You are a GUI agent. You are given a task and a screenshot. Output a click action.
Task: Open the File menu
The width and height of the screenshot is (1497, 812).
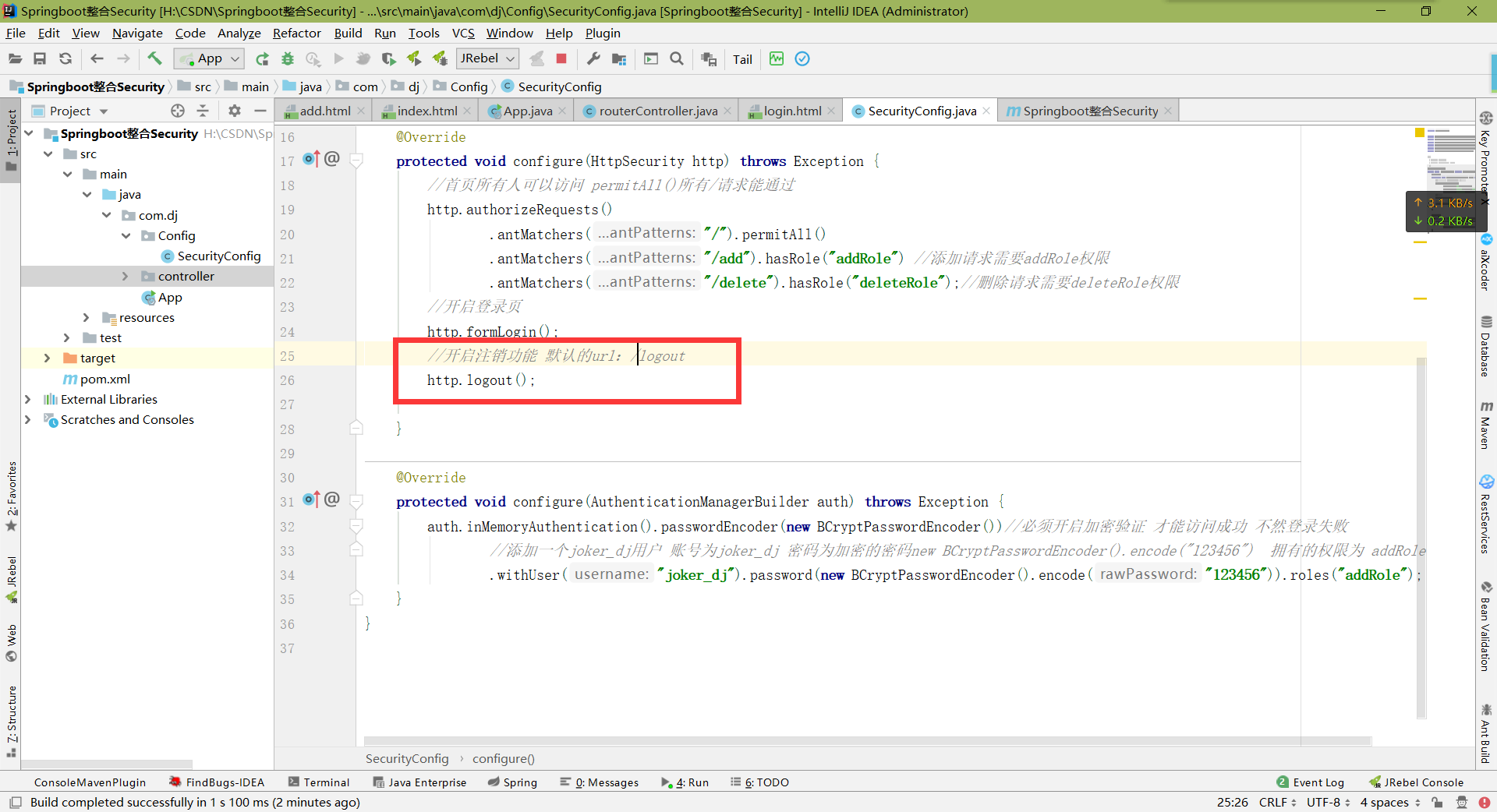16,34
